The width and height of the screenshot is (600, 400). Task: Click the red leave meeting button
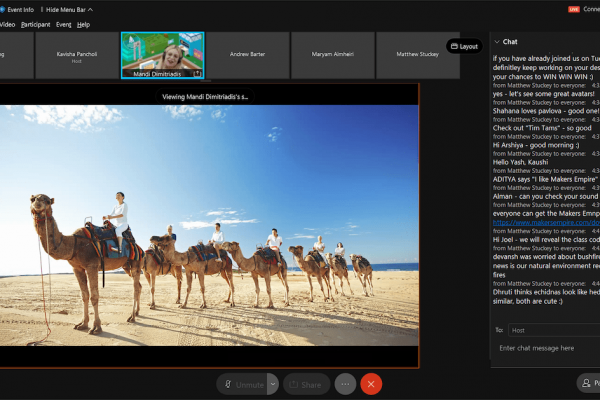(372, 384)
